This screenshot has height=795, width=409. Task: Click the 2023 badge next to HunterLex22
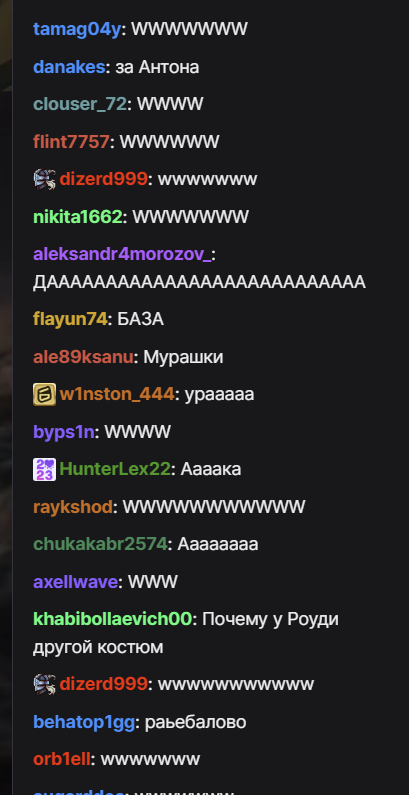click(45, 469)
